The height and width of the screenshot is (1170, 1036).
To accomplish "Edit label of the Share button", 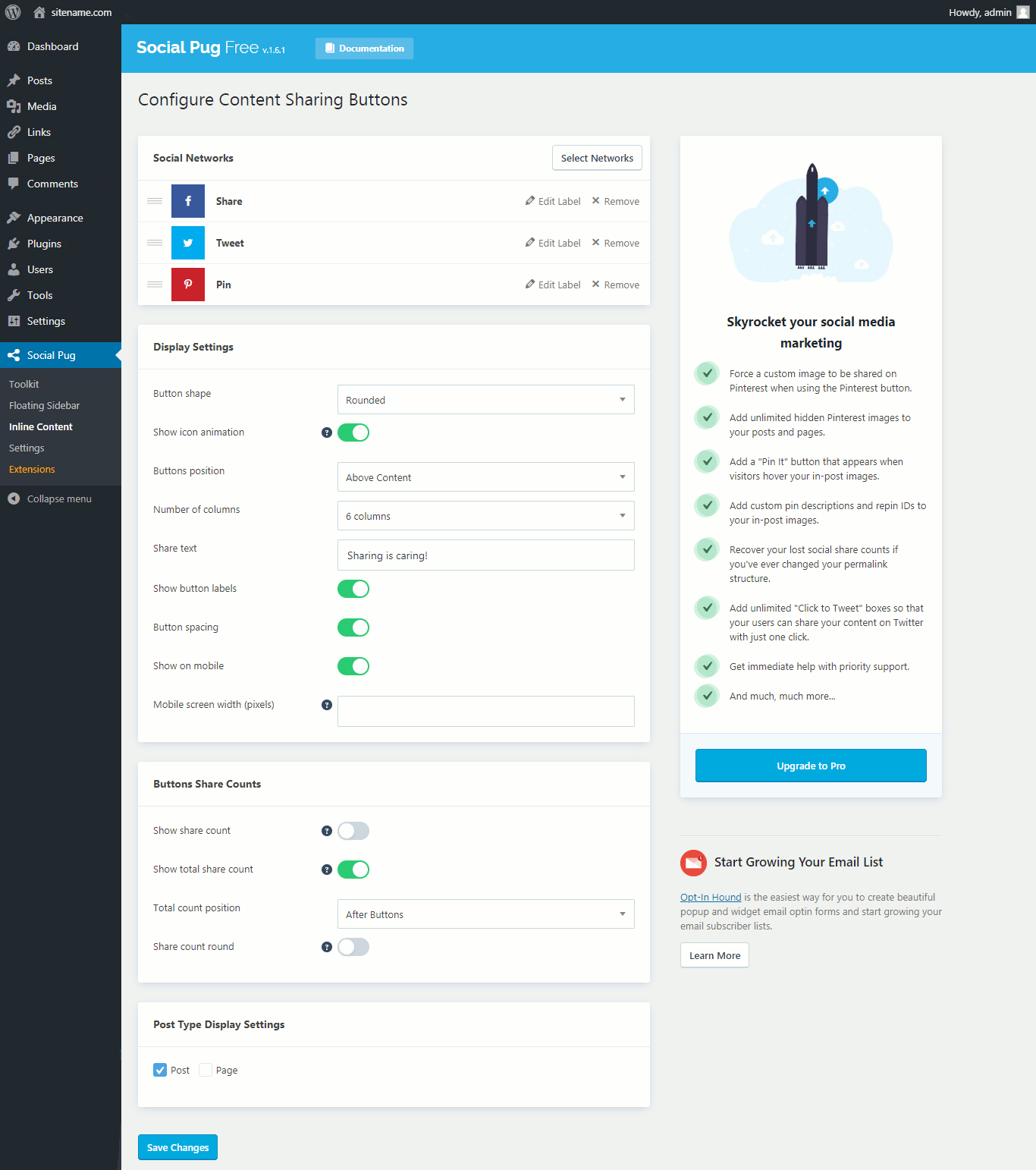I will 553,201.
